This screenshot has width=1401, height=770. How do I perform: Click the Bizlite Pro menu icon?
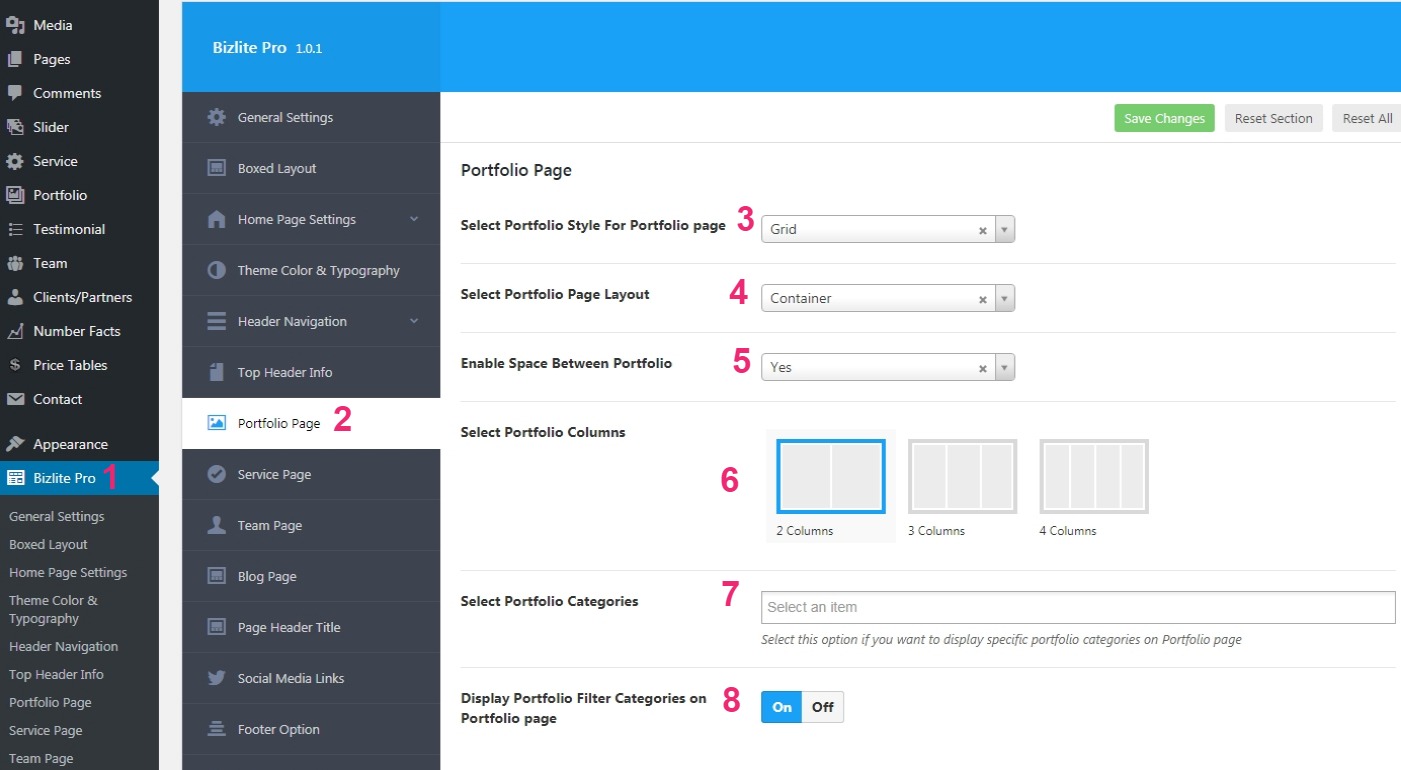(15, 478)
